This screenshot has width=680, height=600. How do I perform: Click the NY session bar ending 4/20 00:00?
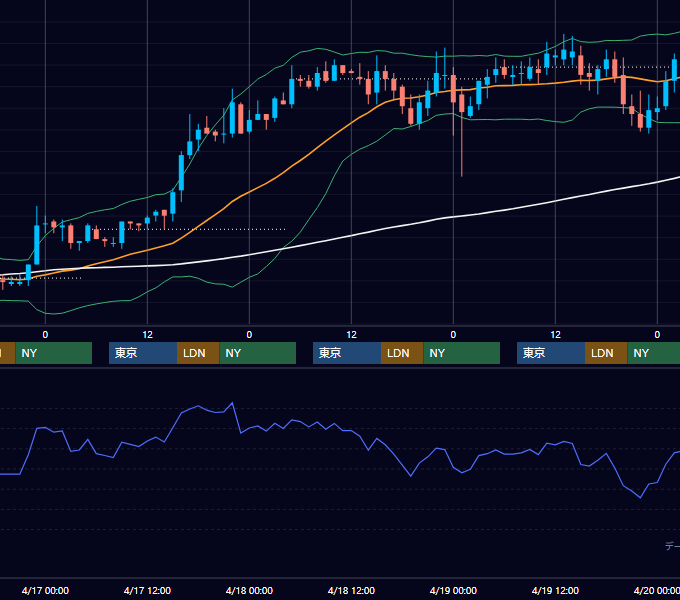coord(654,353)
